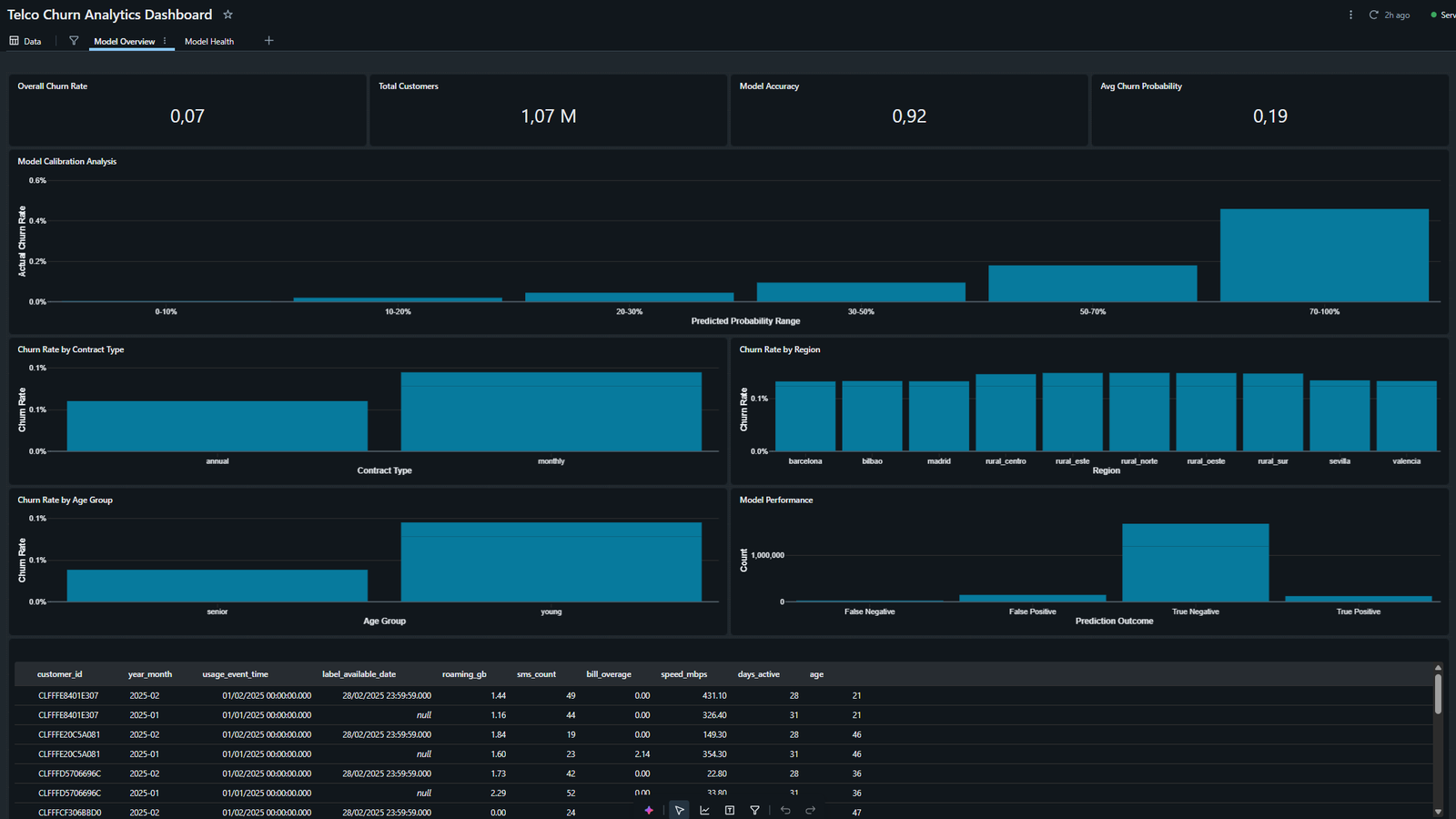Switch to the Model Health tab
Screen dimensions: 1456x819
(209, 41)
